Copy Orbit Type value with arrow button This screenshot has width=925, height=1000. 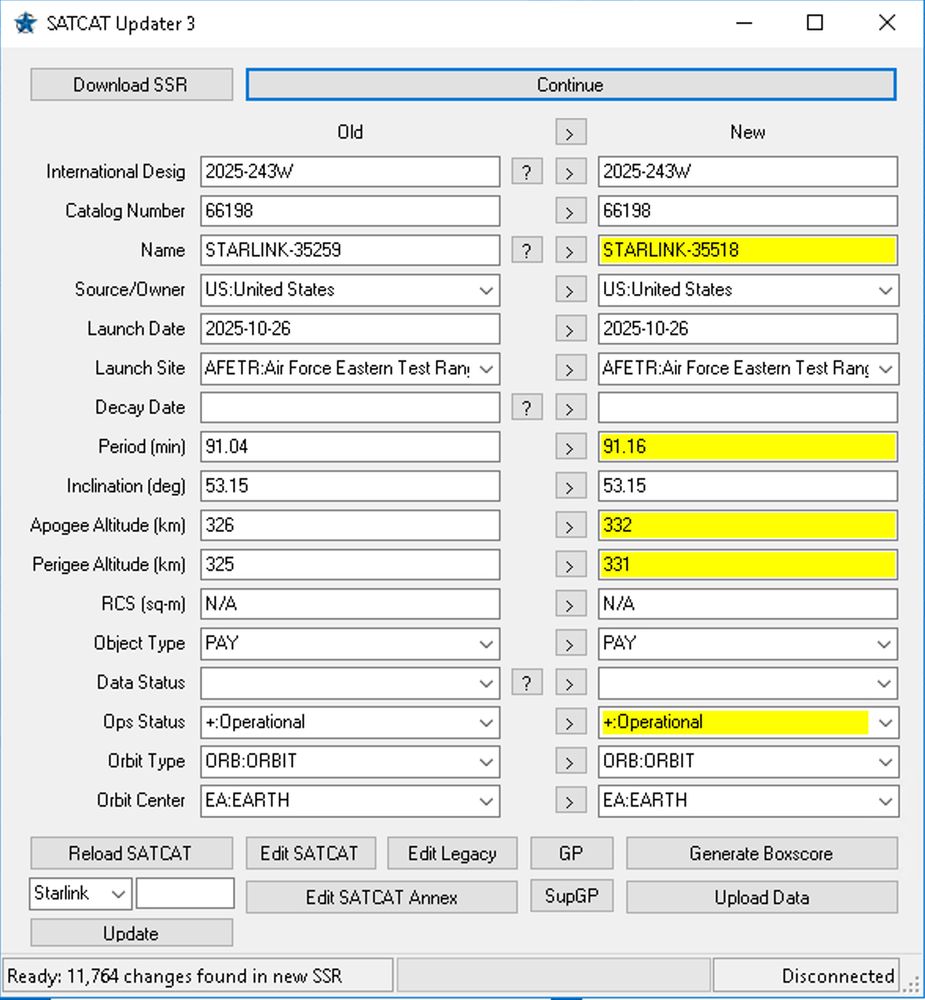[x=571, y=762]
